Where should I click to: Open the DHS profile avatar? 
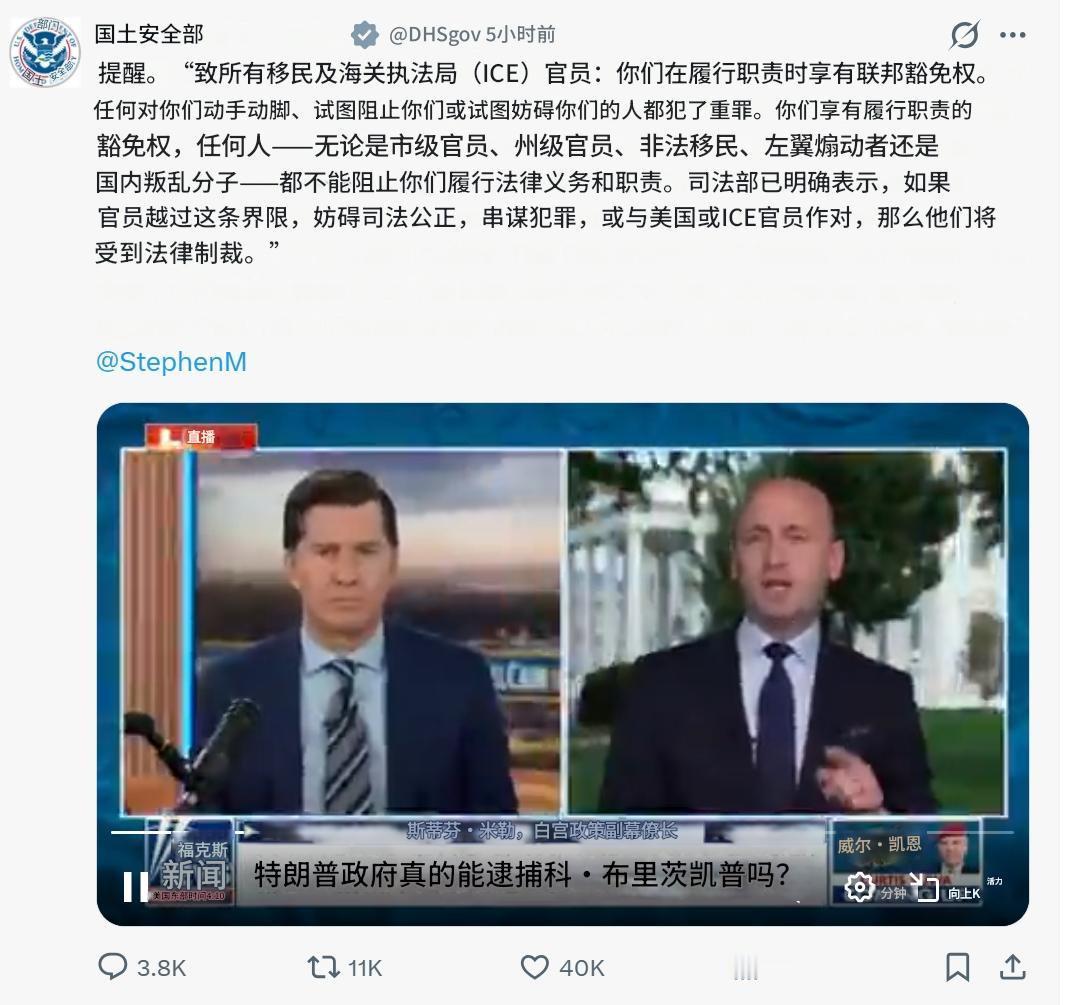[x=45, y=53]
